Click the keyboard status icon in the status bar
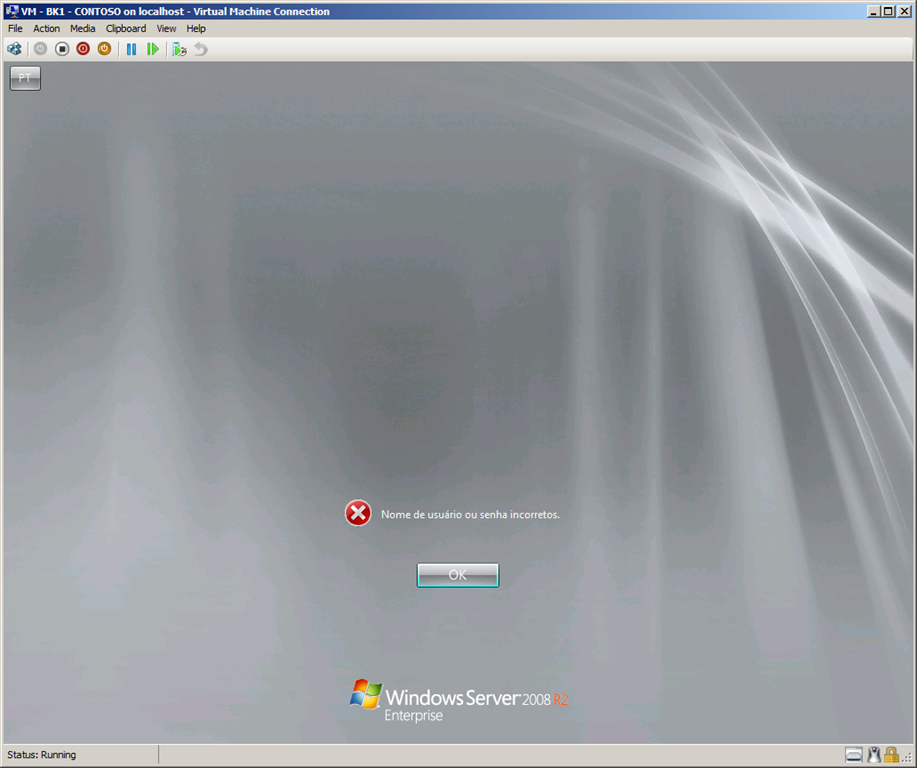This screenshot has height=768, width=917. tap(854, 755)
